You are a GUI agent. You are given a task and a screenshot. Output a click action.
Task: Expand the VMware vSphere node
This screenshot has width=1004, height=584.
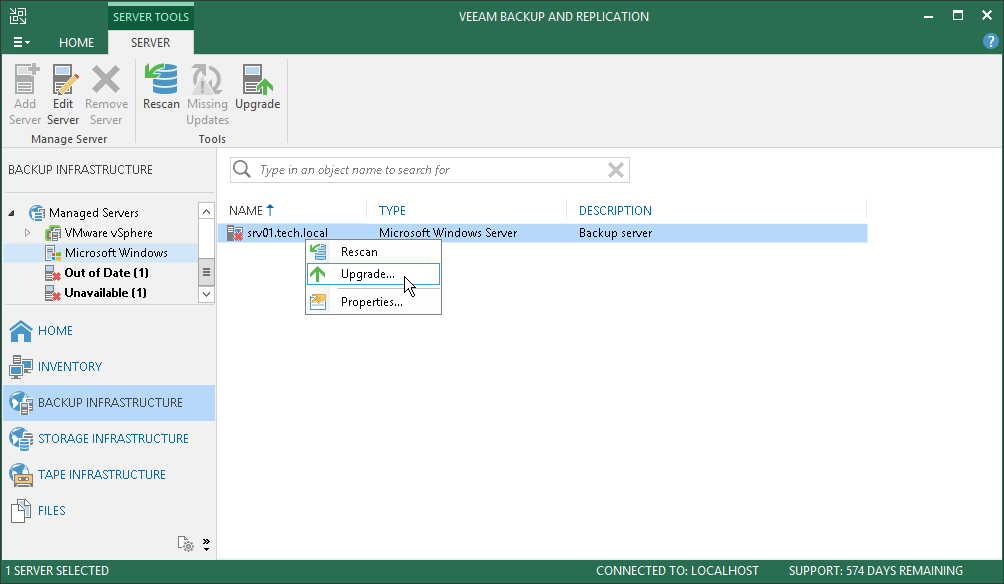pos(28,232)
